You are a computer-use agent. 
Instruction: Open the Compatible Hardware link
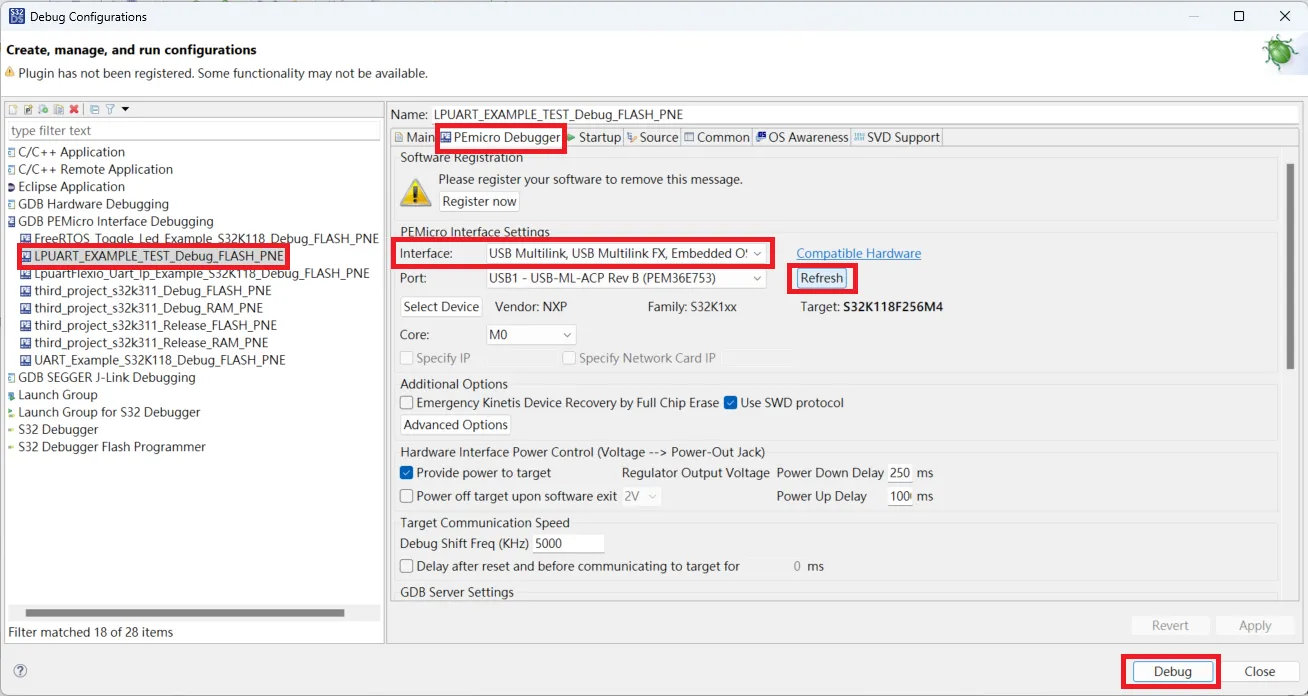[858, 254]
